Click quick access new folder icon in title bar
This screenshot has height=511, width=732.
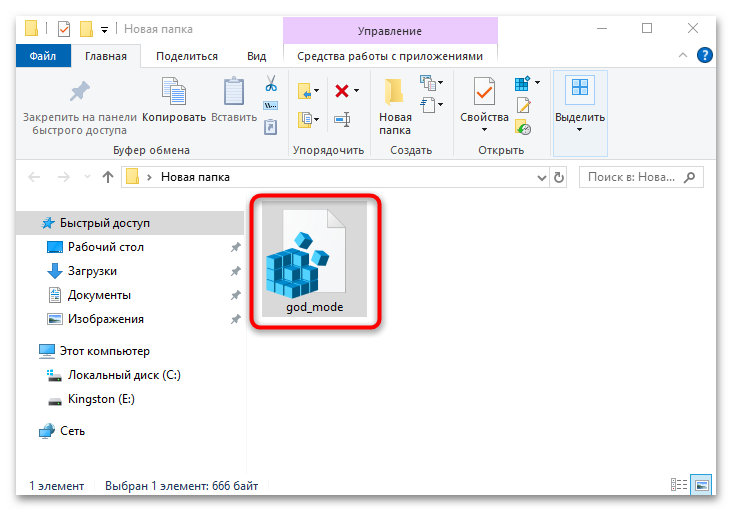pyautogui.click(x=86, y=29)
